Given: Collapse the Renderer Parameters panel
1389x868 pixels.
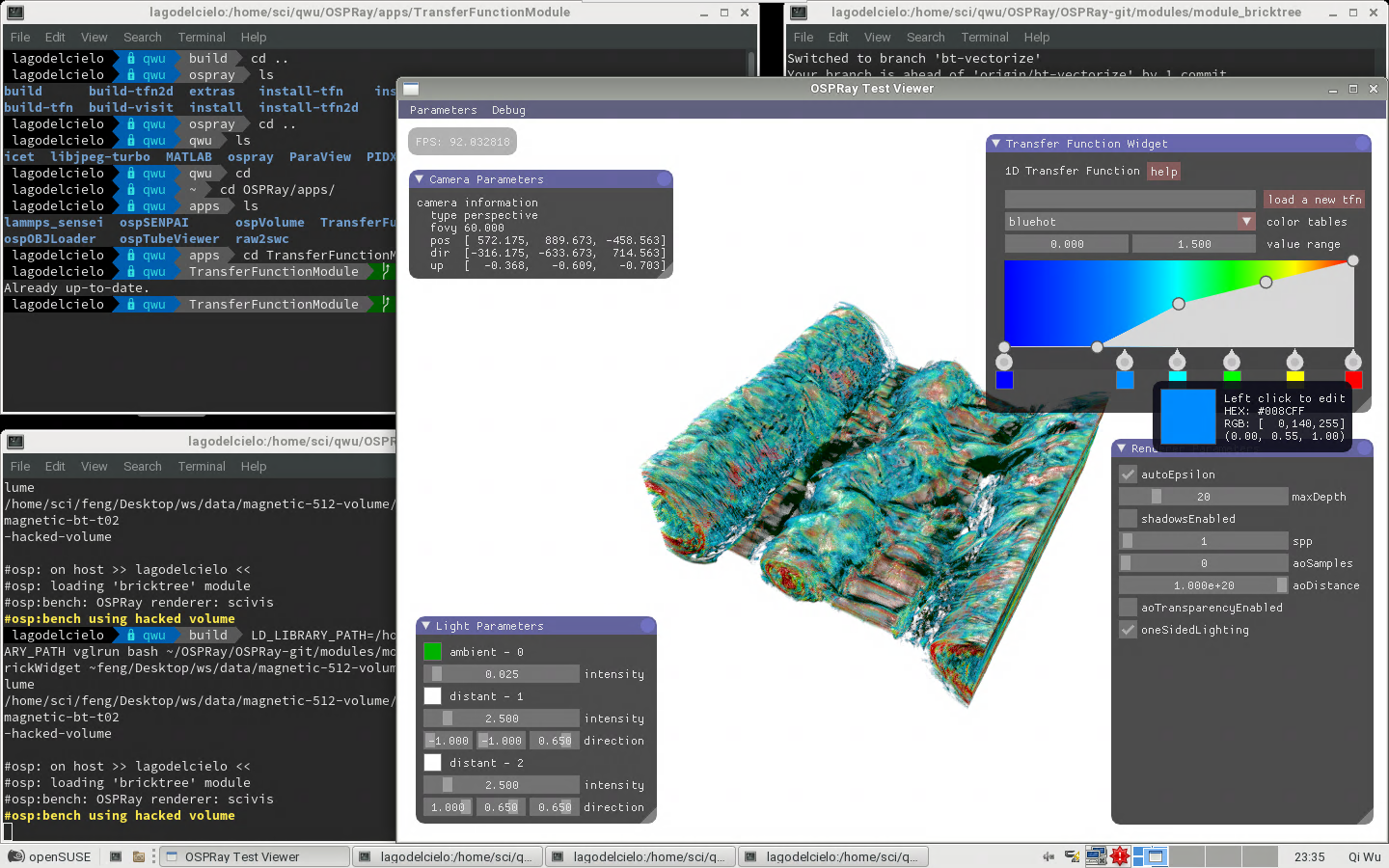Looking at the screenshot, I should 1121,448.
